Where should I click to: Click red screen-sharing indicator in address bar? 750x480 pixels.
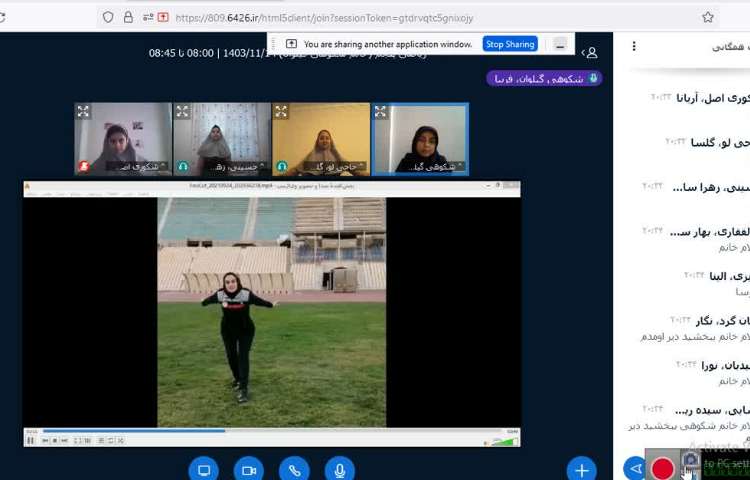[x=163, y=18]
